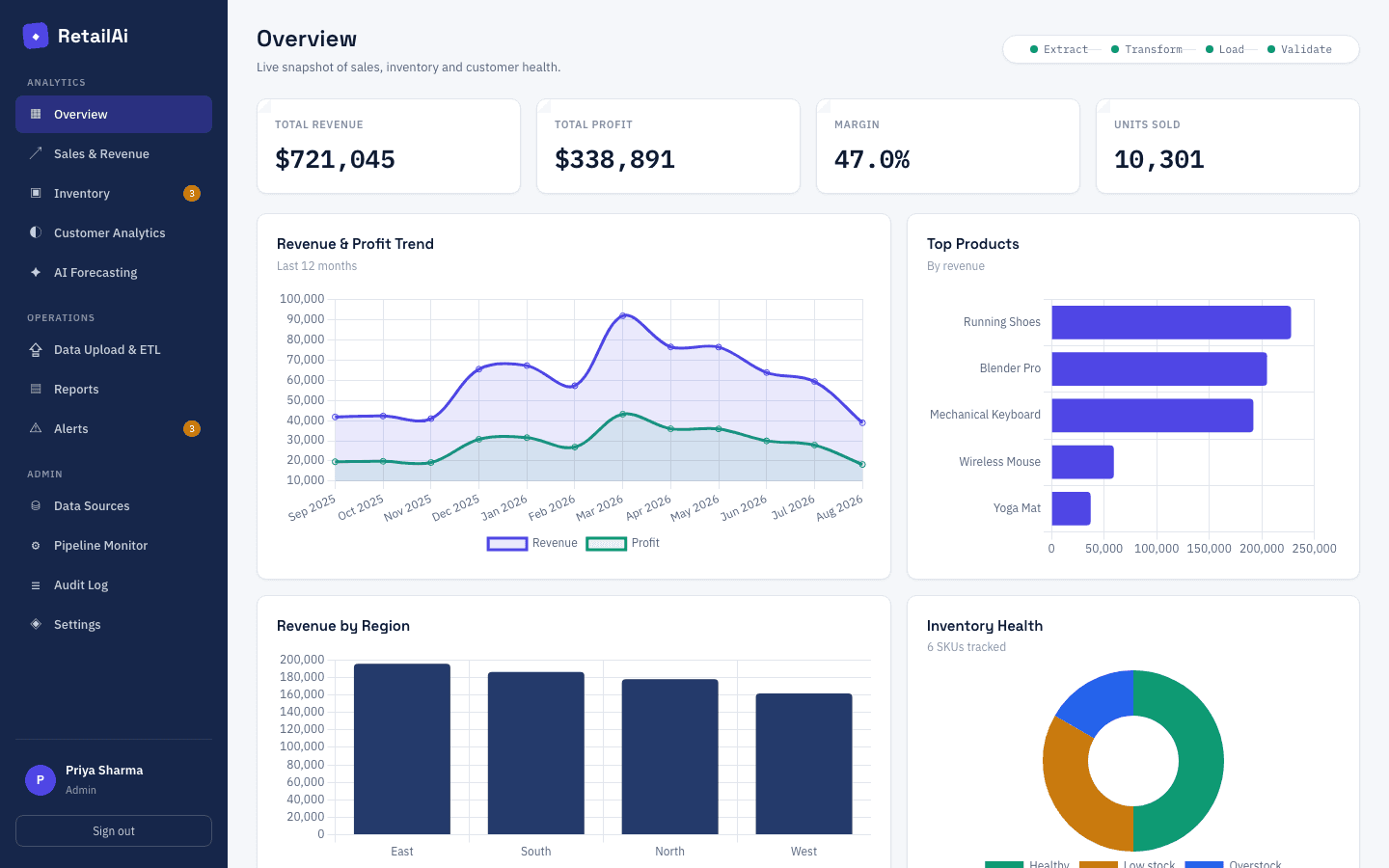Click the Data Sources database icon
The image size is (1389, 868).
(36, 505)
